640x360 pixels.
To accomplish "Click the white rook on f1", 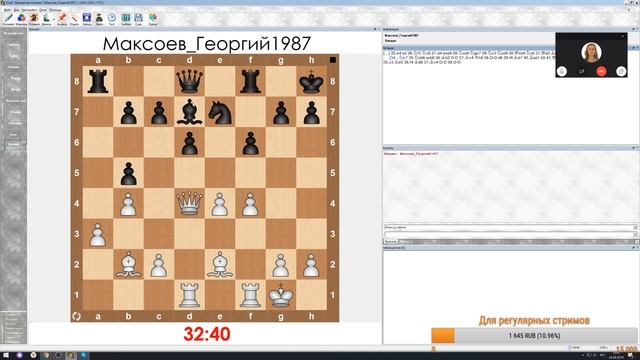I will 250,295.
